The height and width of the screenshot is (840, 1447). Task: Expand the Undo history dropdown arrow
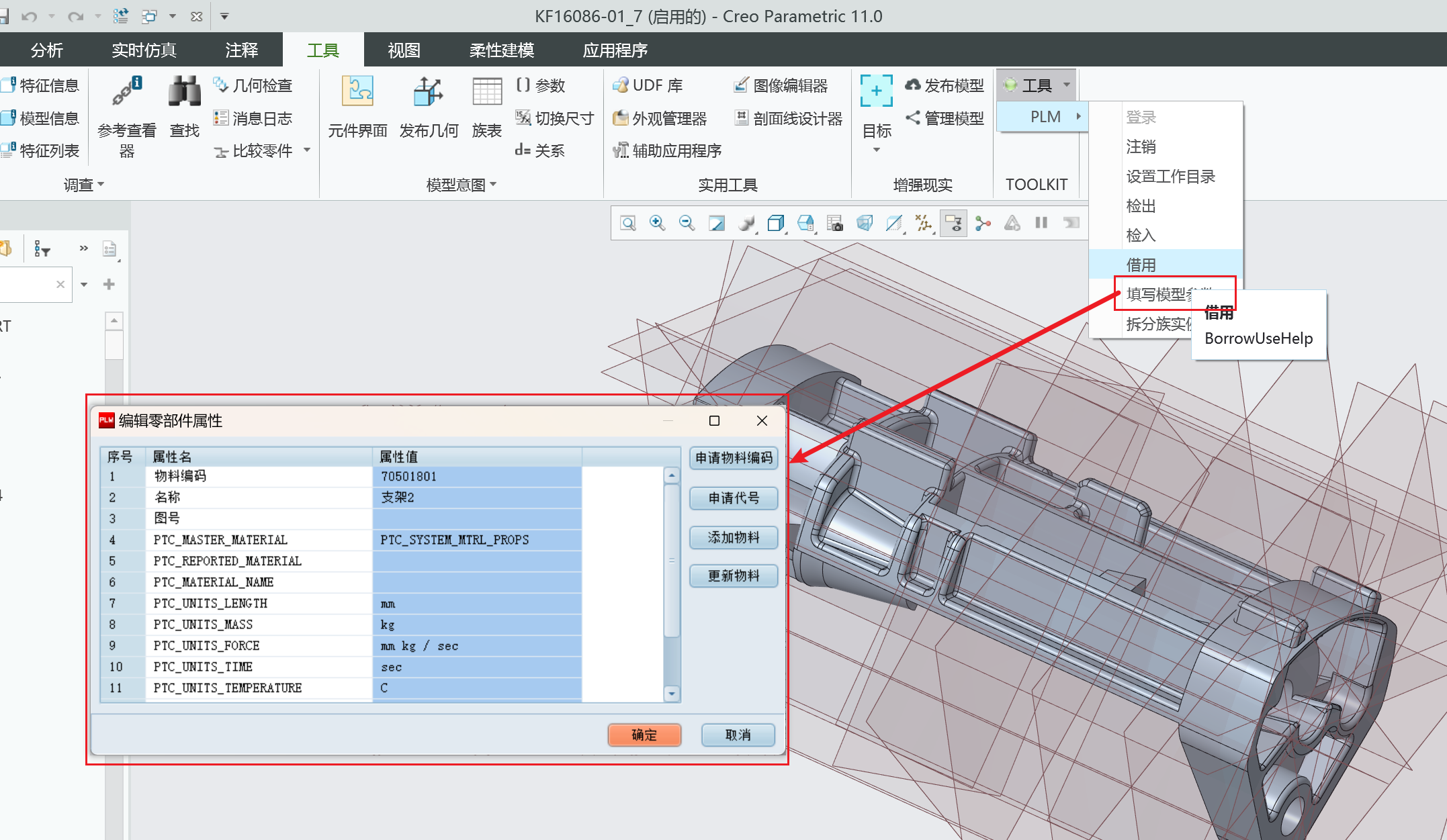[52, 16]
